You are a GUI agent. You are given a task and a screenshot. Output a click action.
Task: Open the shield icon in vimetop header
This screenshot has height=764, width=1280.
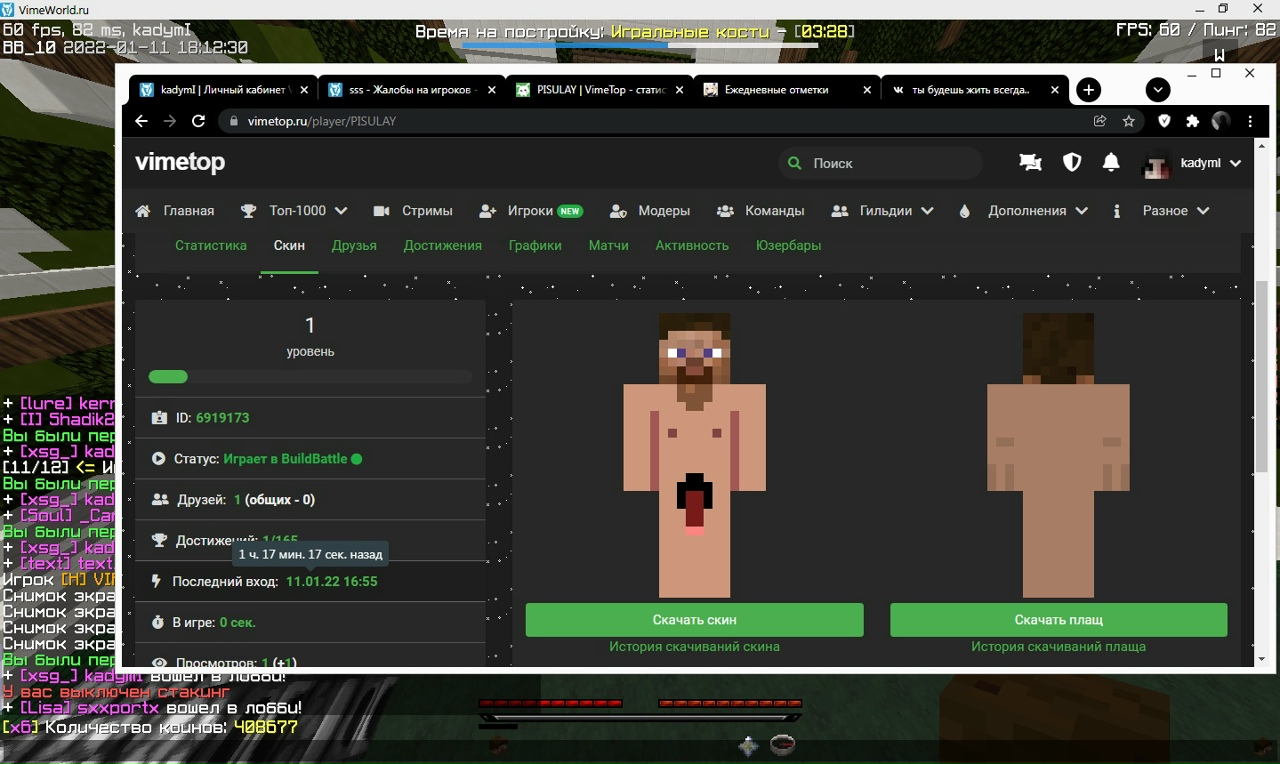point(1071,163)
